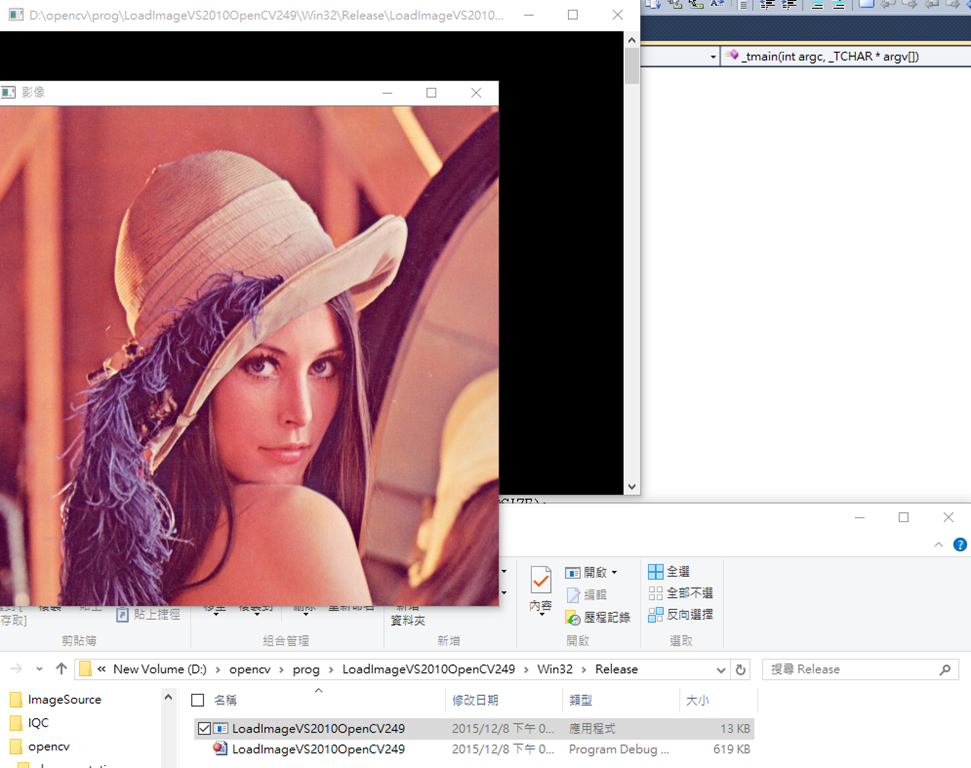Image resolution: width=971 pixels, height=768 pixels.
Task: Click the 619 KB size cell
Action: (731, 749)
